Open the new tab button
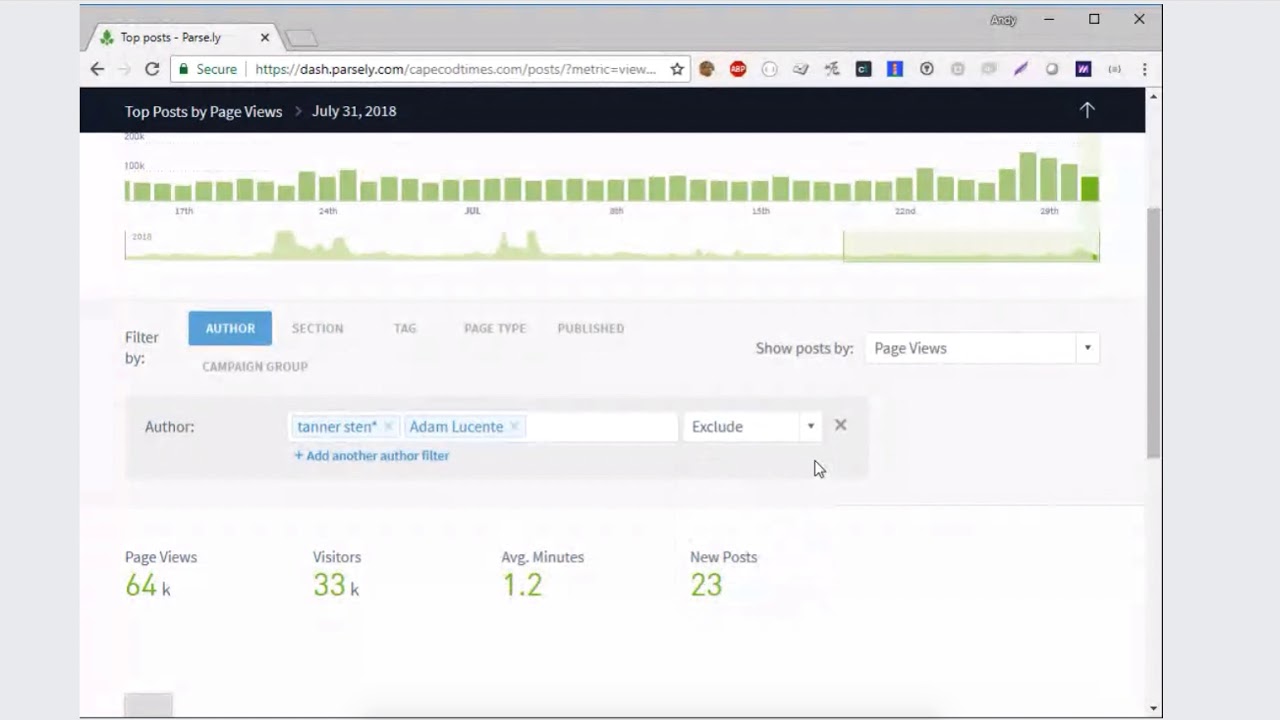The height and width of the screenshot is (720, 1280). tap(301, 38)
